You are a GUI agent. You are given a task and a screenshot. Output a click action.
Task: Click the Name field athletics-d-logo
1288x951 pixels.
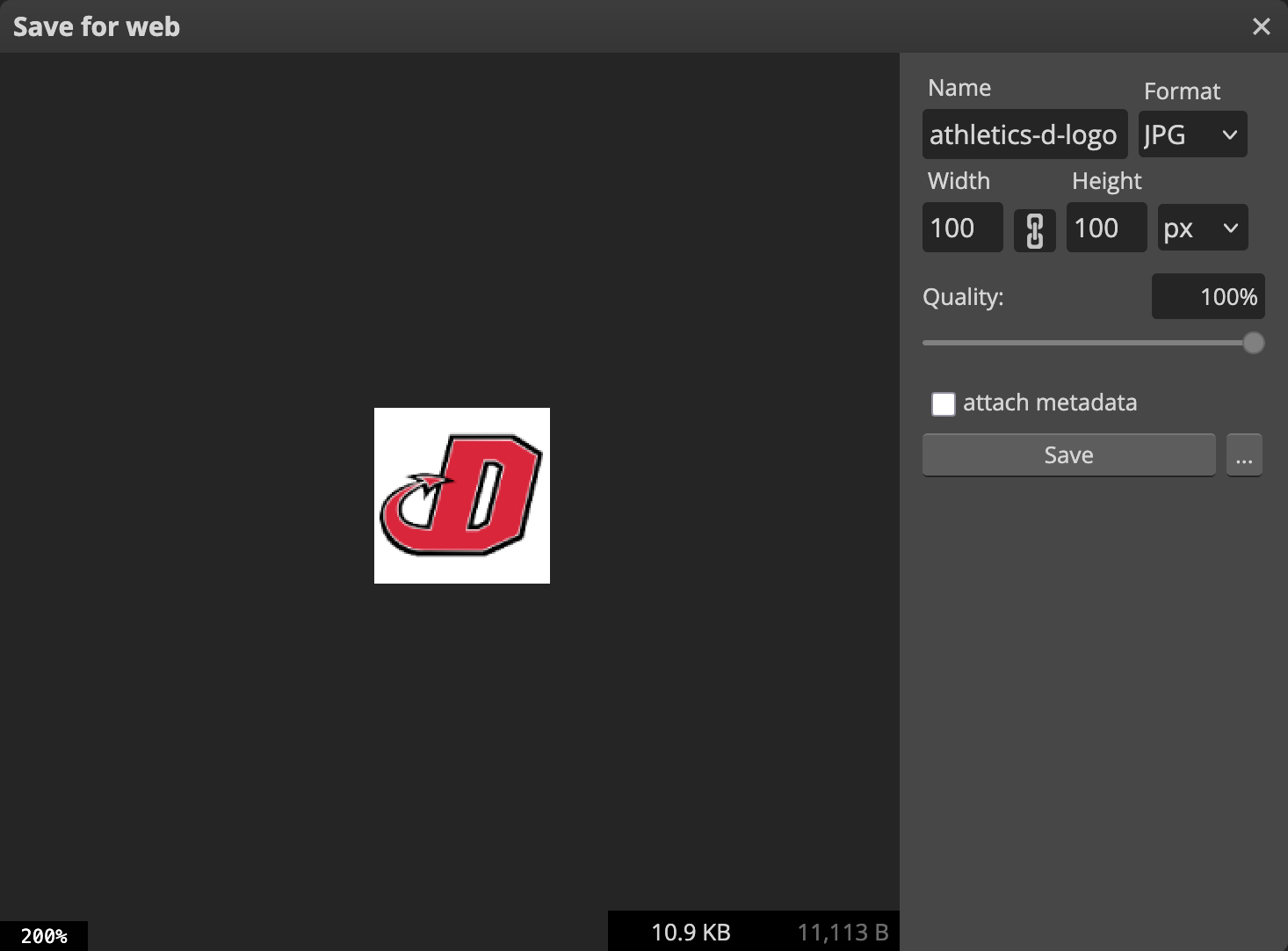click(1024, 134)
